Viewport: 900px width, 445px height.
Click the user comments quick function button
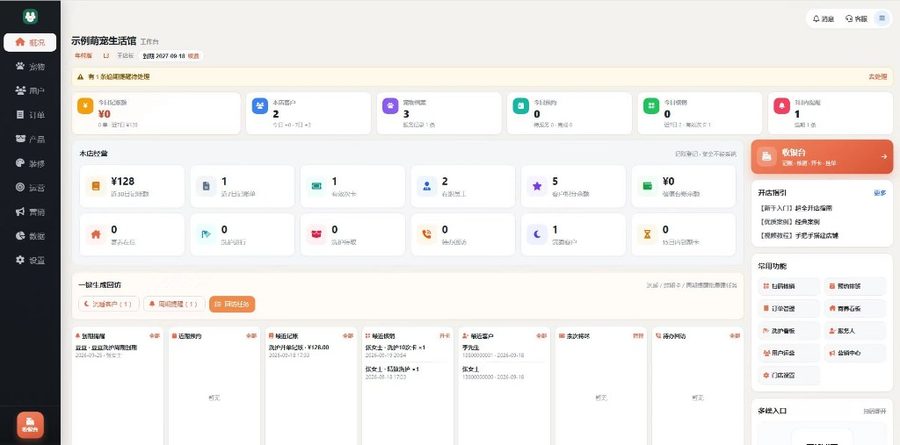789,353
